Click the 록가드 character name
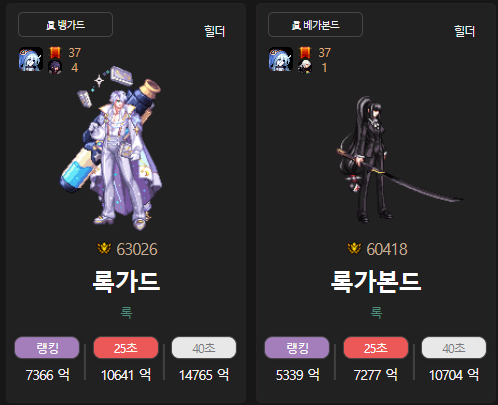This screenshot has height=405, width=498. click(126, 282)
